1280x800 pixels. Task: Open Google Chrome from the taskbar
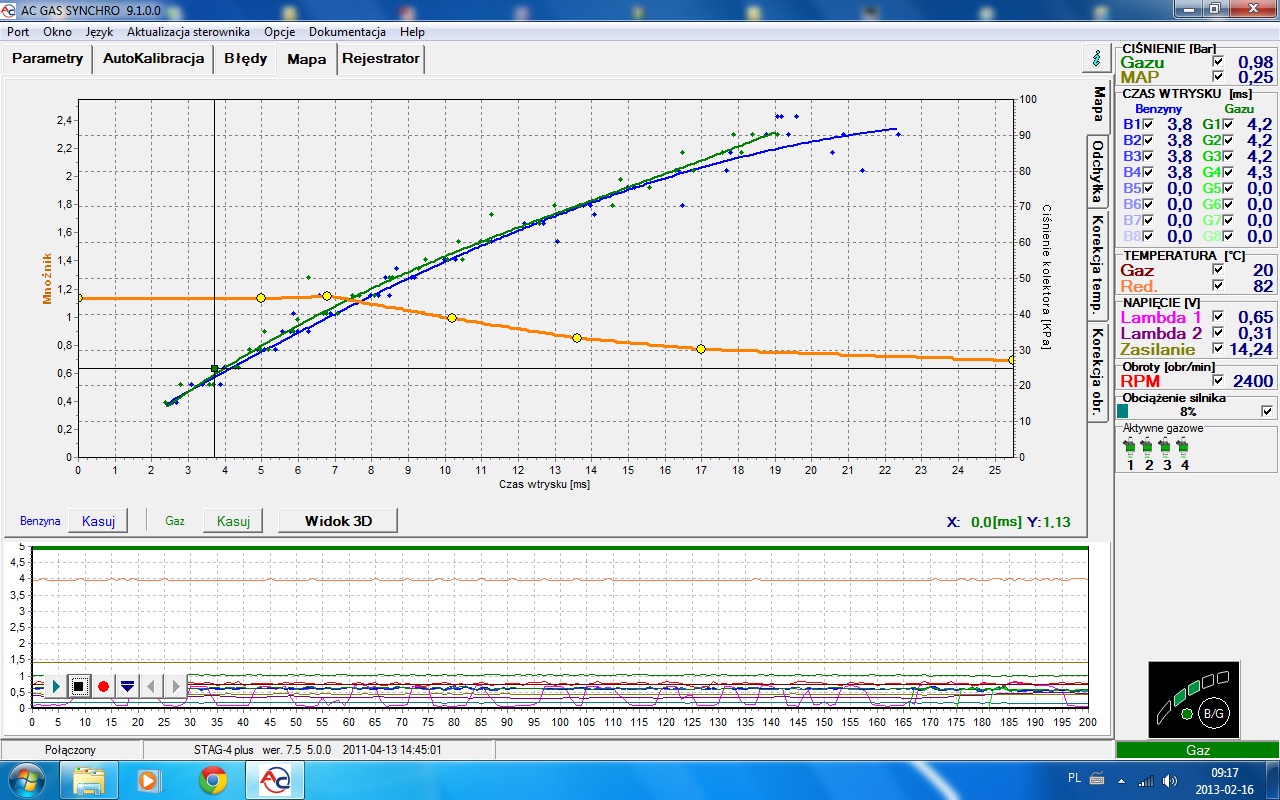tap(212, 780)
